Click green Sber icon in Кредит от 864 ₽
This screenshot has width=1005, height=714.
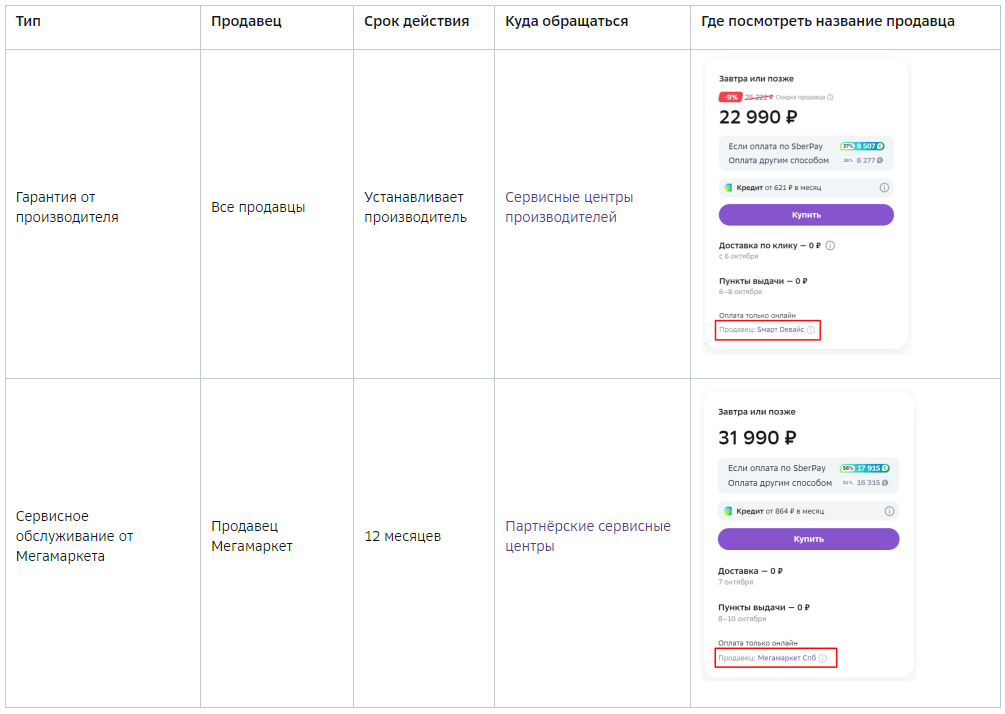coord(727,511)
